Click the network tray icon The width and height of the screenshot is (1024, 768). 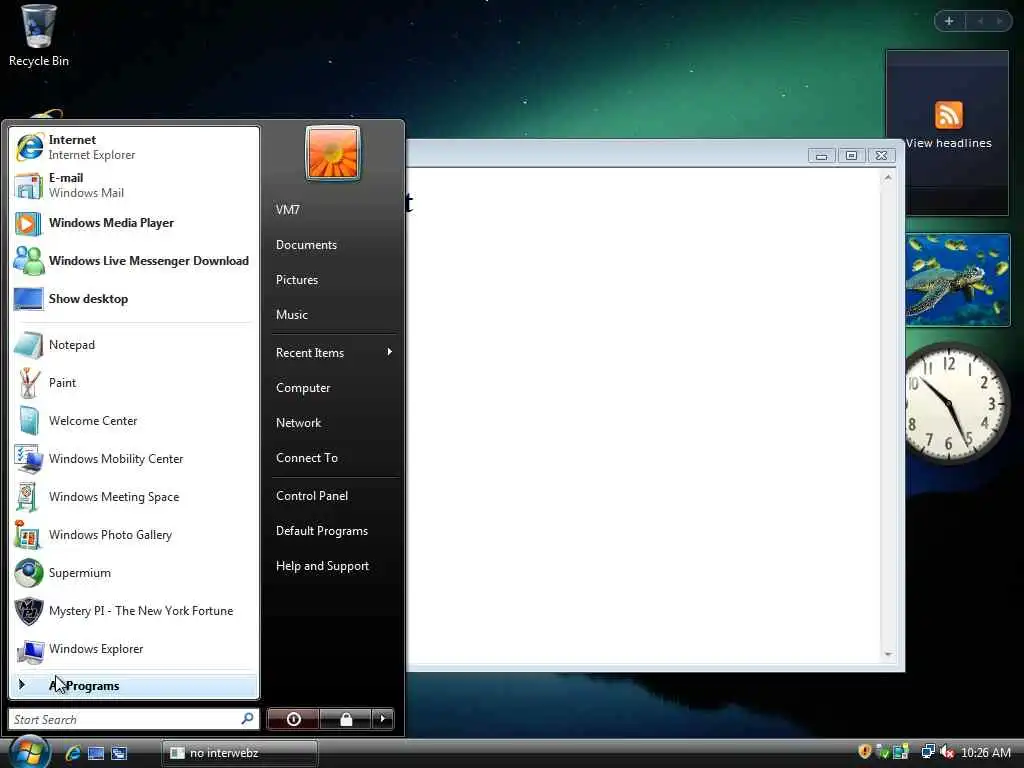(928, 752)
